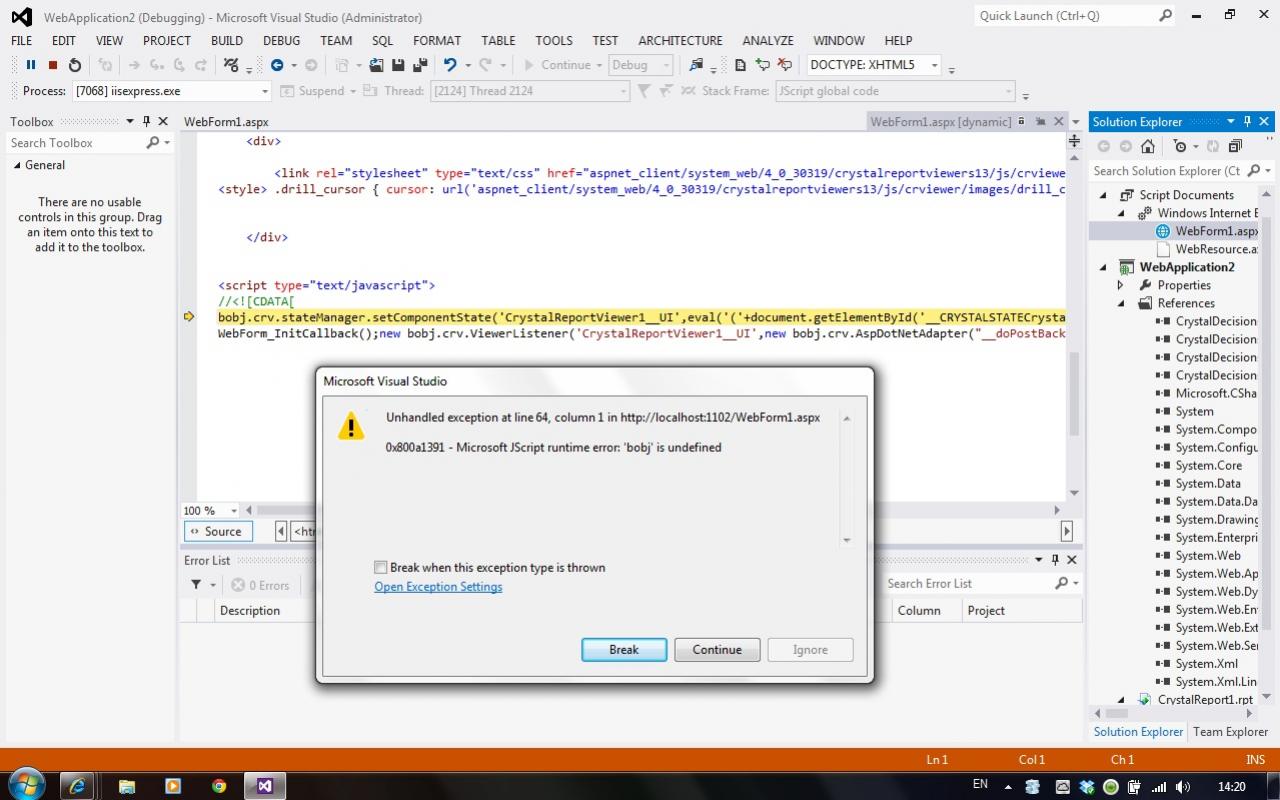
Task: Stop debugging using the red square
Action: tap(53, 65)
